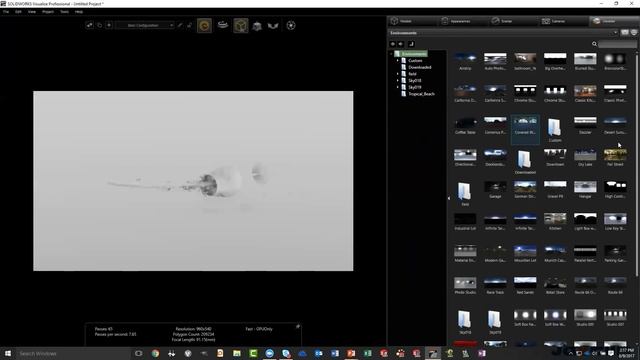Open the View menu
The image size is (640, 360).
[x=32, y=12]
